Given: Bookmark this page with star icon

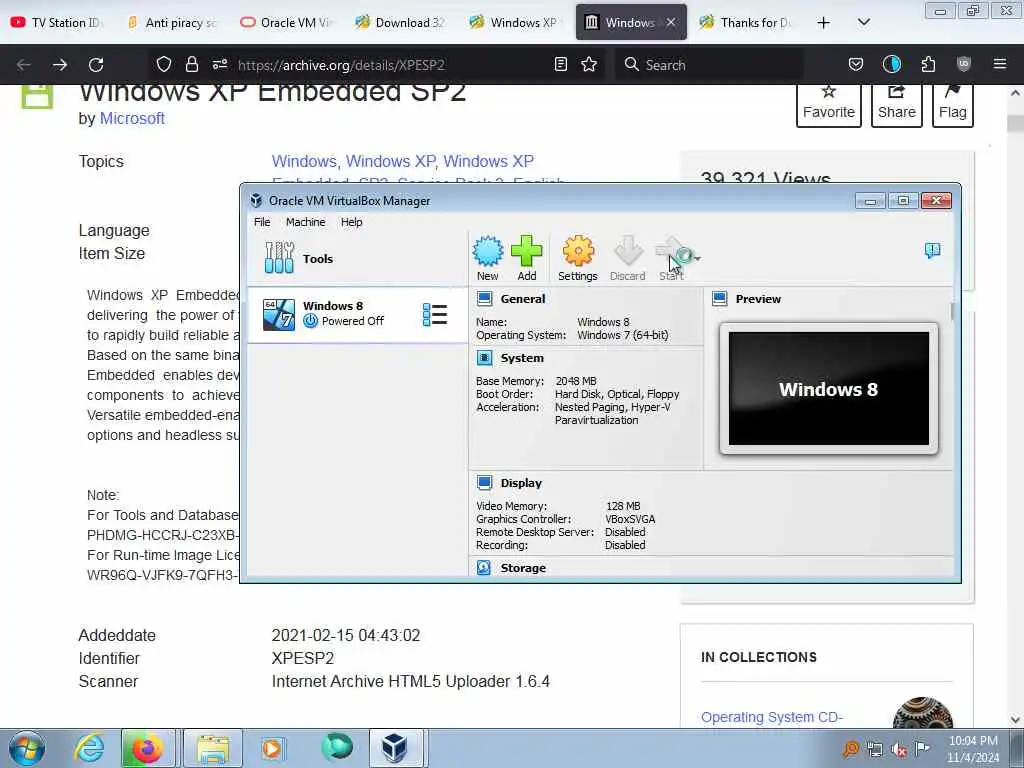Looking at the screenshot, I should (589, 64).
